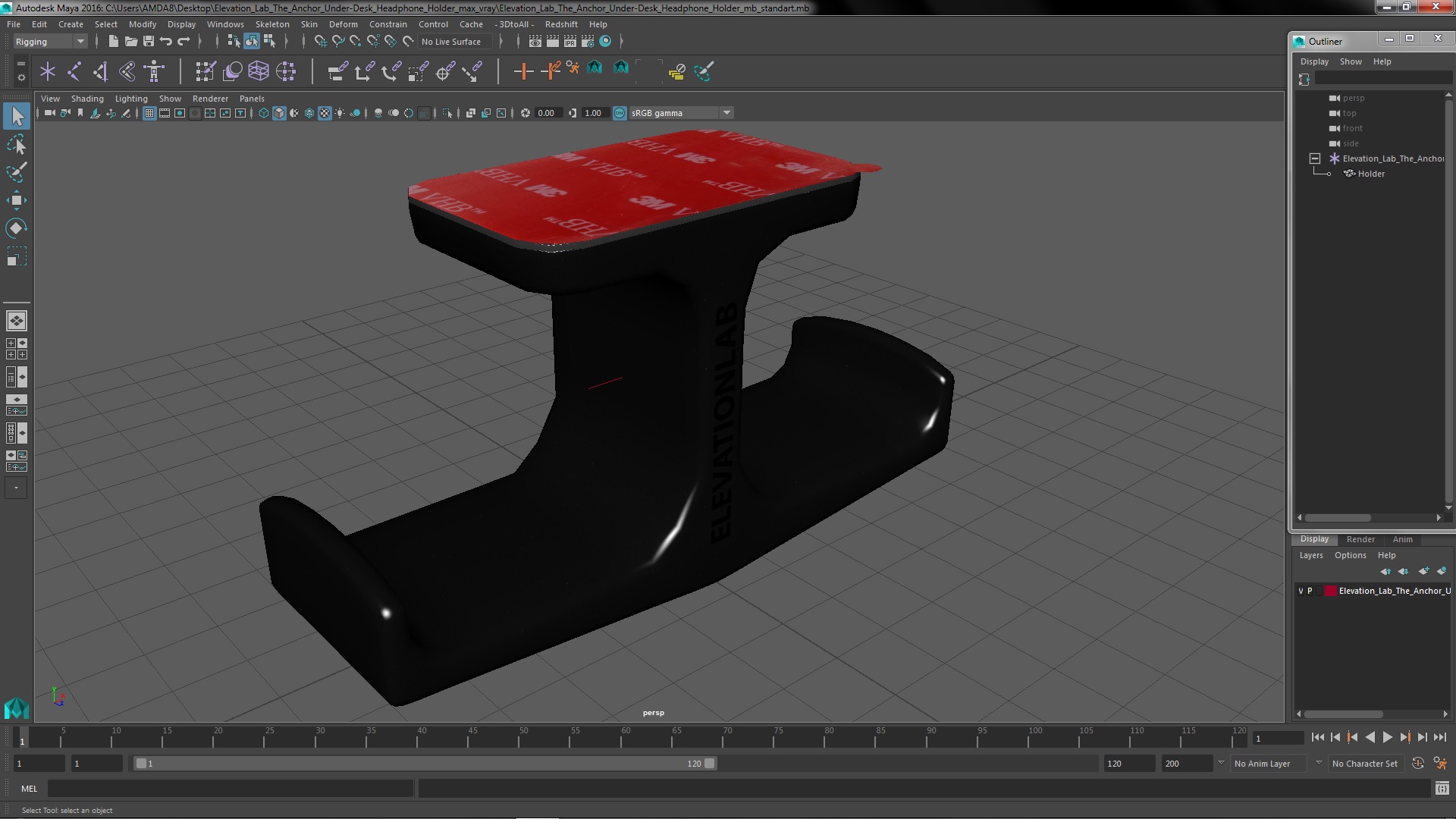The height and width of the screenshot is (819, 1456).
Task: Select the arrow Select tool in toolbox
Action: [17, 116]
